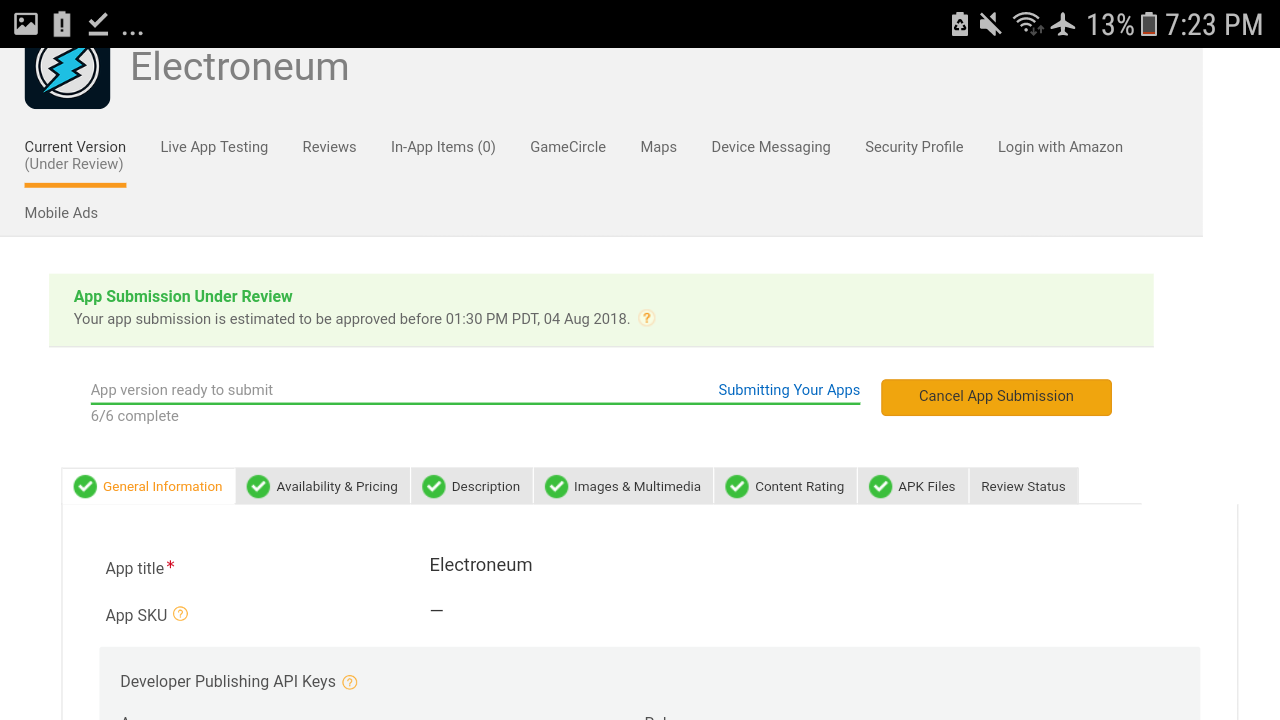Open the Availability & Pricing tab label
Screen dimensions: 1280x720
pos(337,487)
